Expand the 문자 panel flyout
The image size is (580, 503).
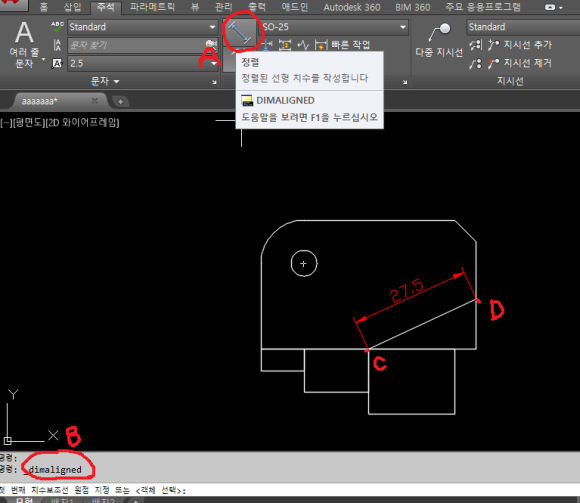pos(105,81)
